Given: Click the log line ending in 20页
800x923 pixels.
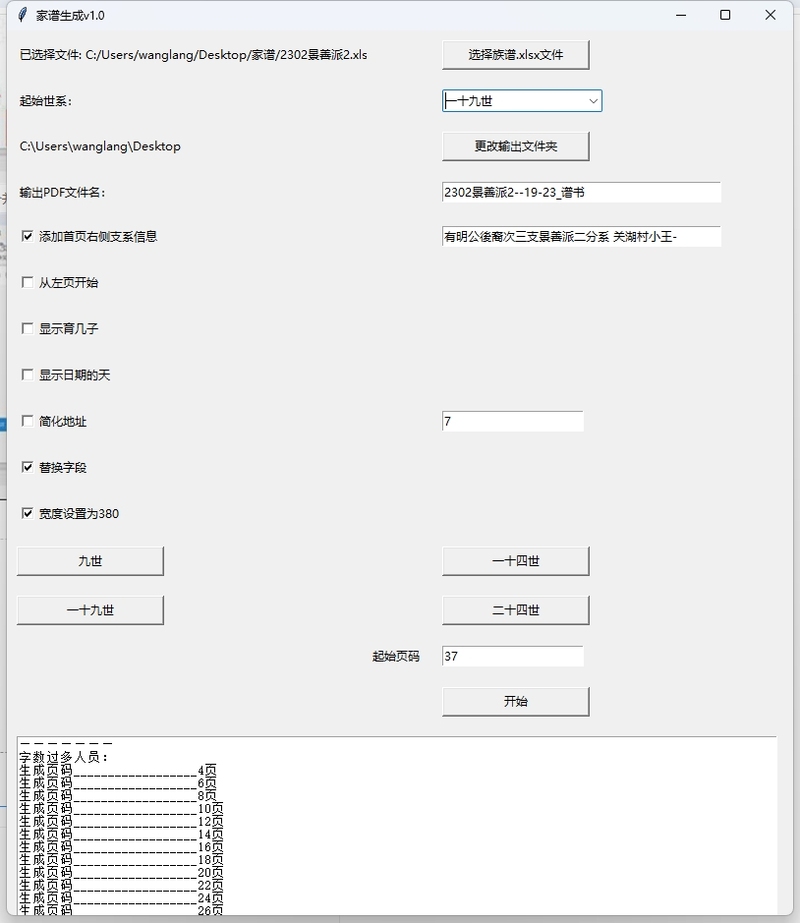Looking at the screenshot, I should (x=121, y=873).
